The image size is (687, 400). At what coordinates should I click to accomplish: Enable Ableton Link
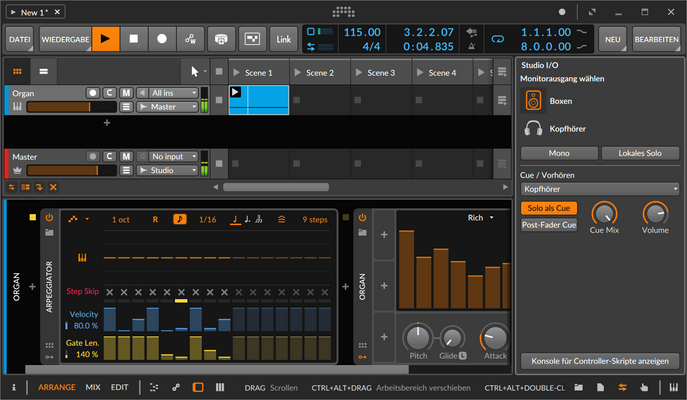283,39
